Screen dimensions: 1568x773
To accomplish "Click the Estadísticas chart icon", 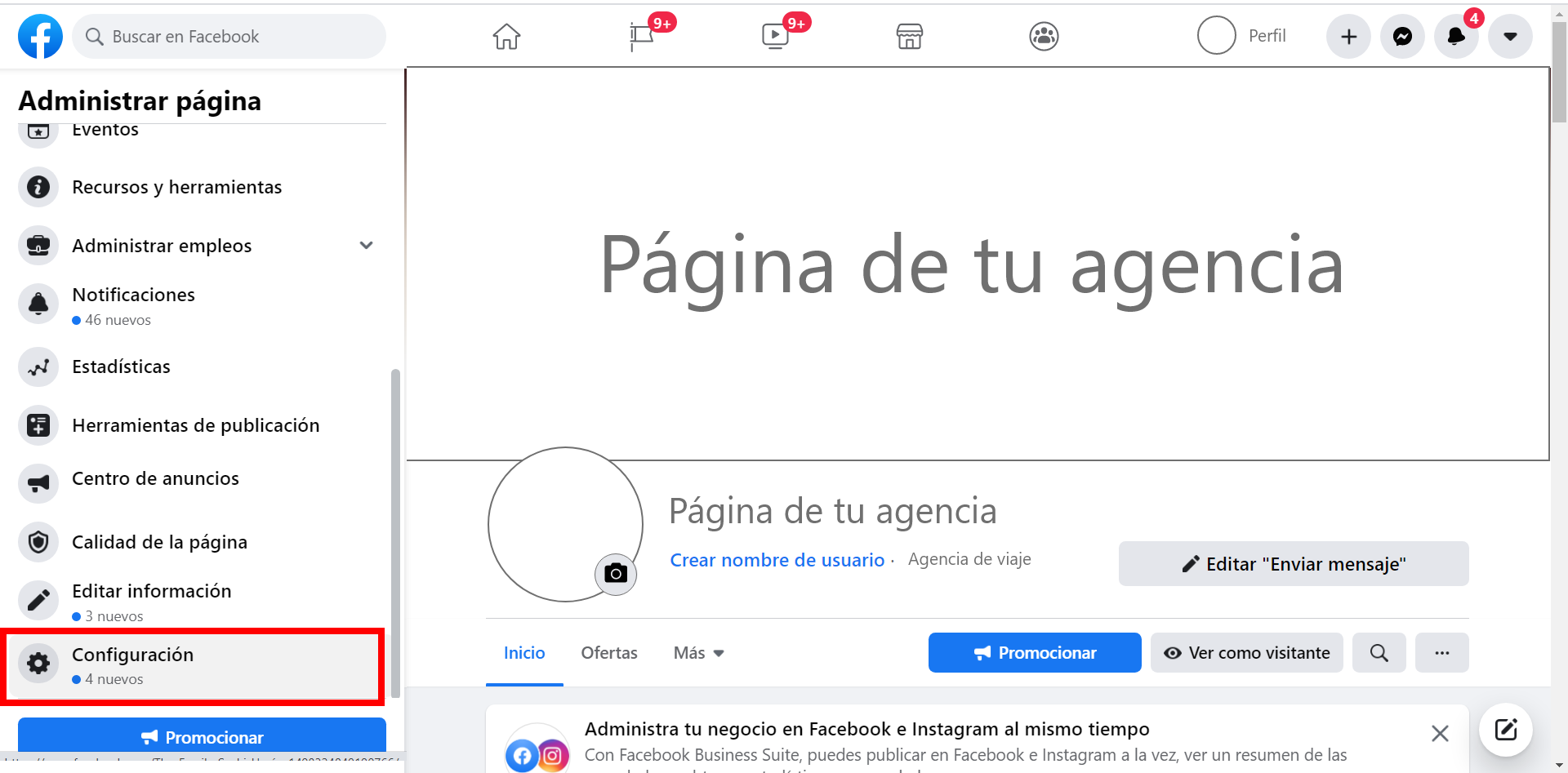I will pyautogui.click(x=38, y=367).
